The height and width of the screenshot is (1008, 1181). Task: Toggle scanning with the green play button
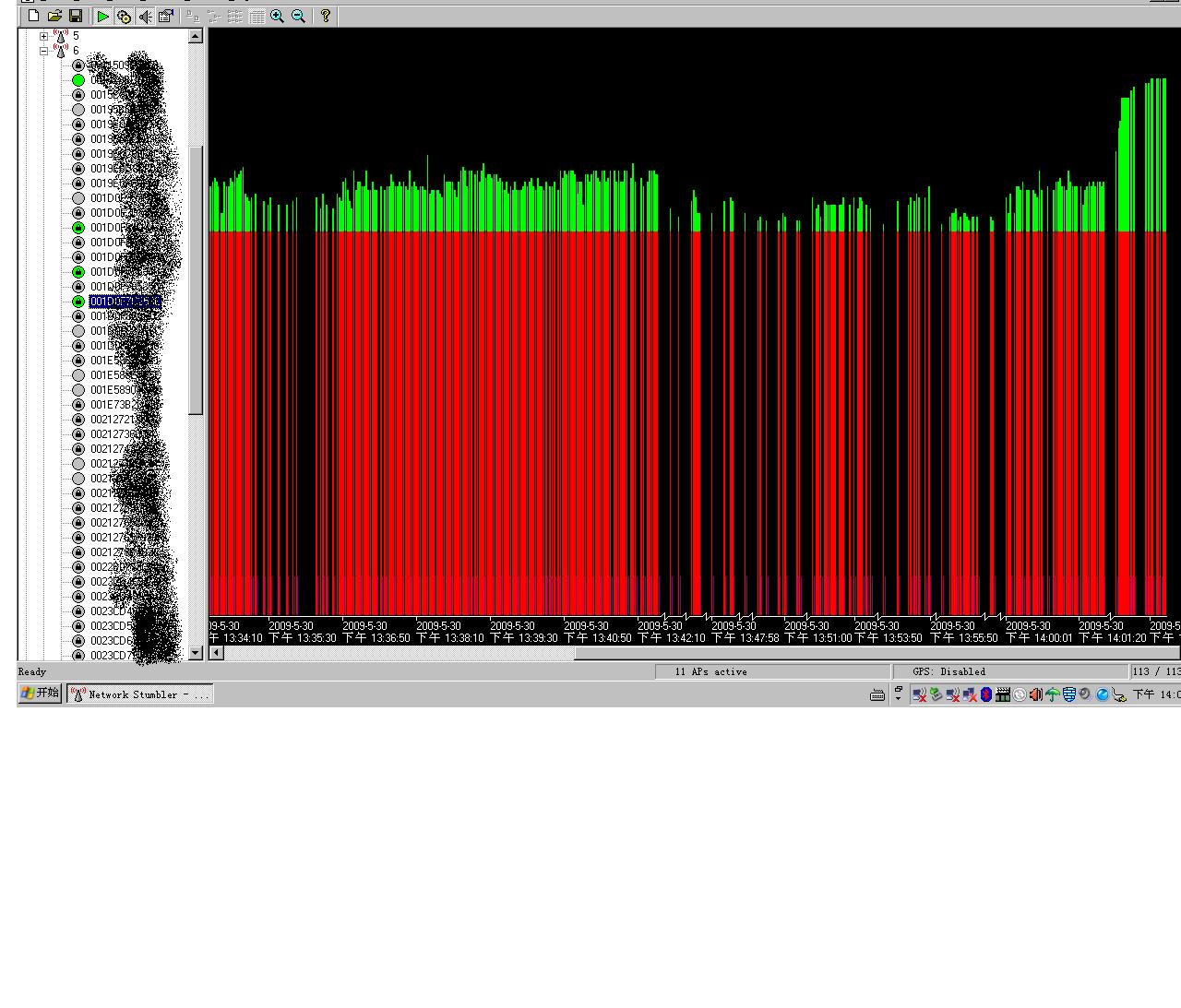[103, 16]
